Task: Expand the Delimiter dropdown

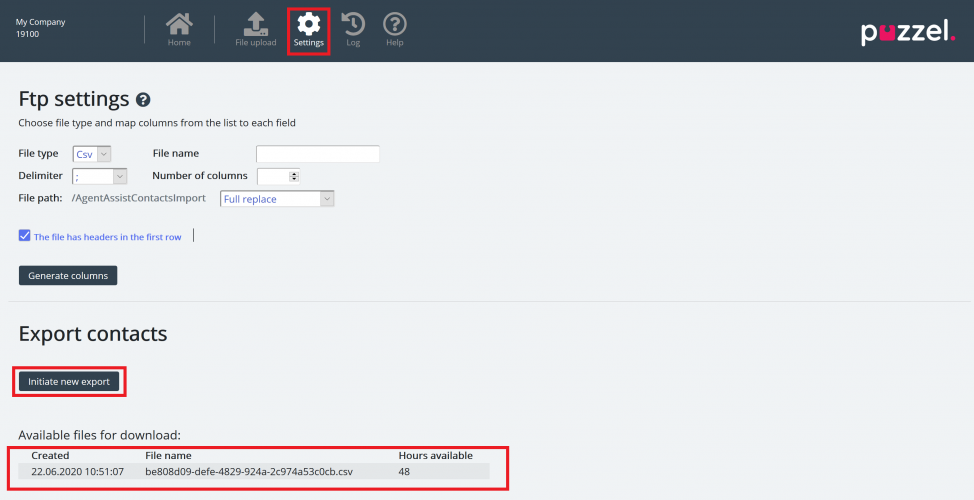Action: [100, 176]
